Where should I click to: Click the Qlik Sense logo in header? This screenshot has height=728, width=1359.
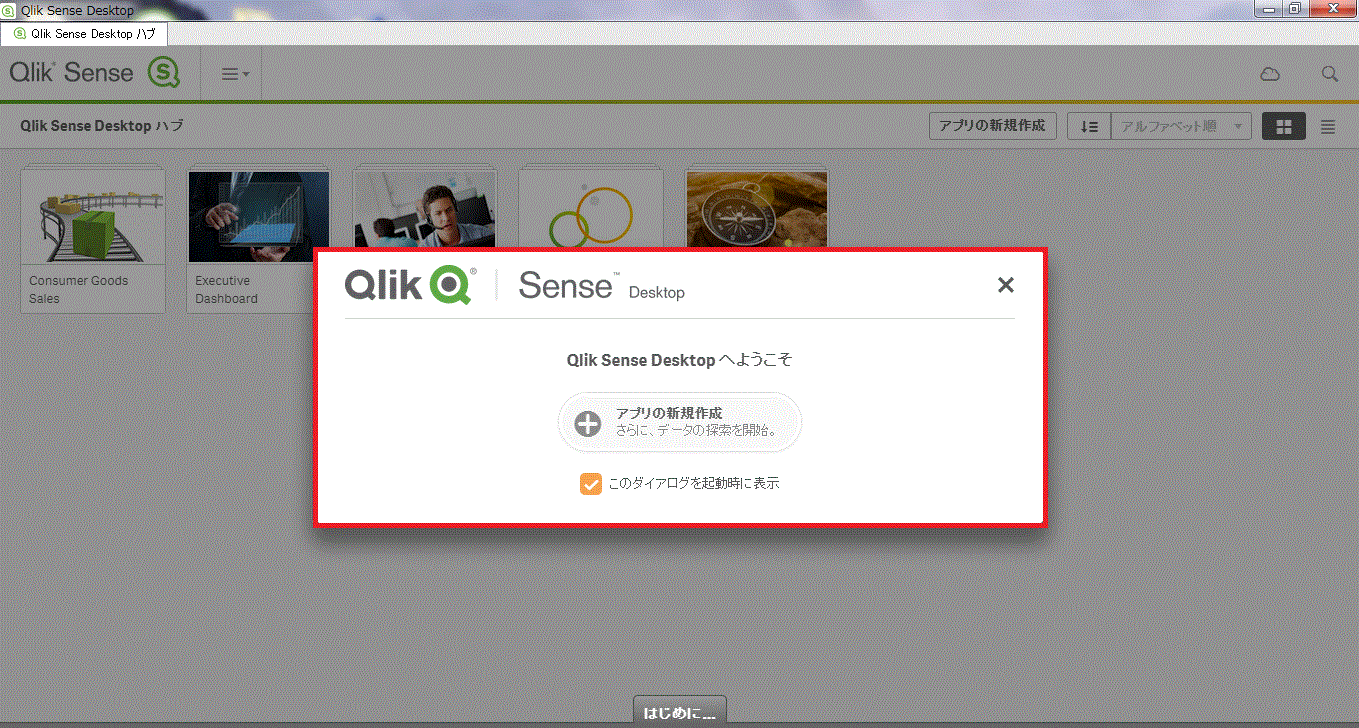pos(94,73)
